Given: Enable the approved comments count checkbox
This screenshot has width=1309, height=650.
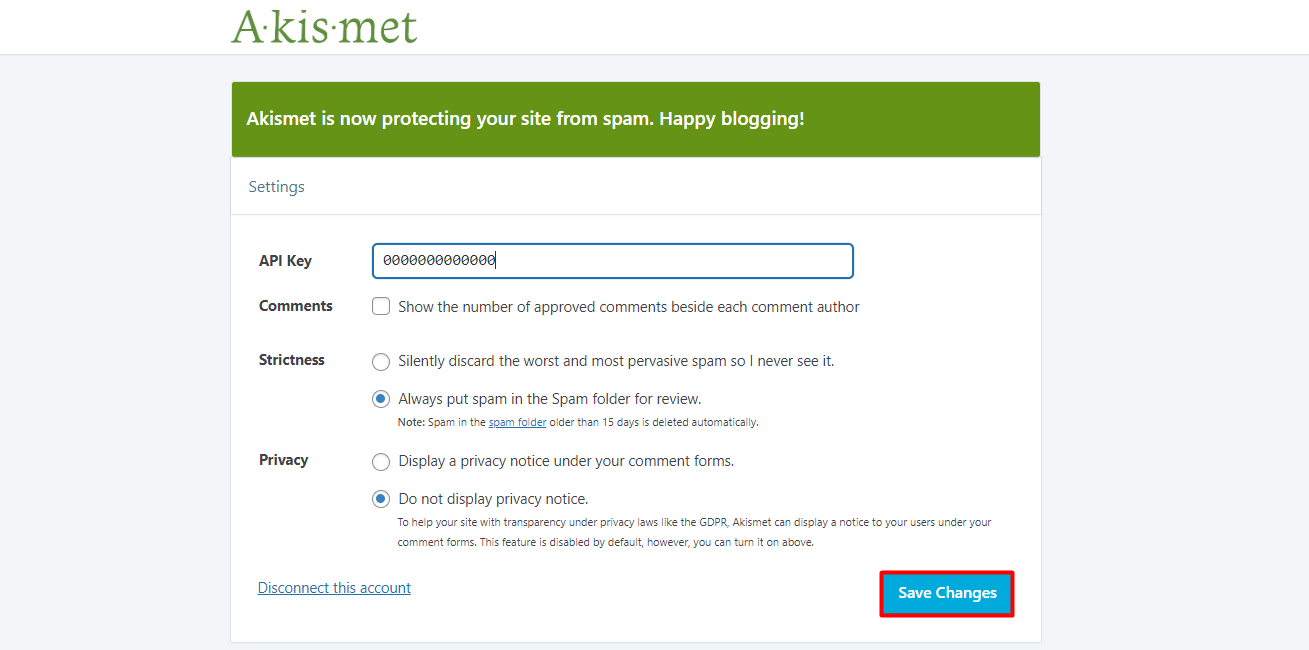Looking at the screenshot, I should (x=381, y=307).
